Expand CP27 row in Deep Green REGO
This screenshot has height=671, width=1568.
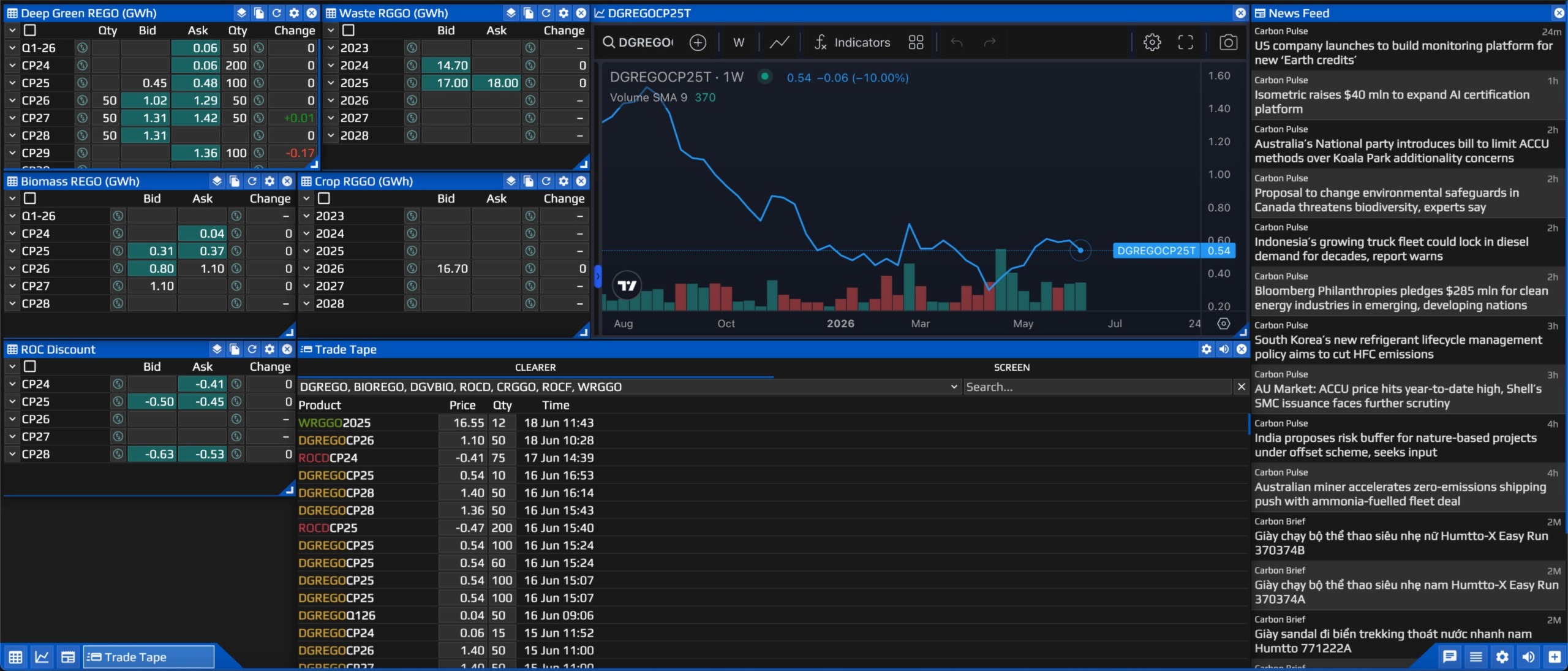coord(12,118)
